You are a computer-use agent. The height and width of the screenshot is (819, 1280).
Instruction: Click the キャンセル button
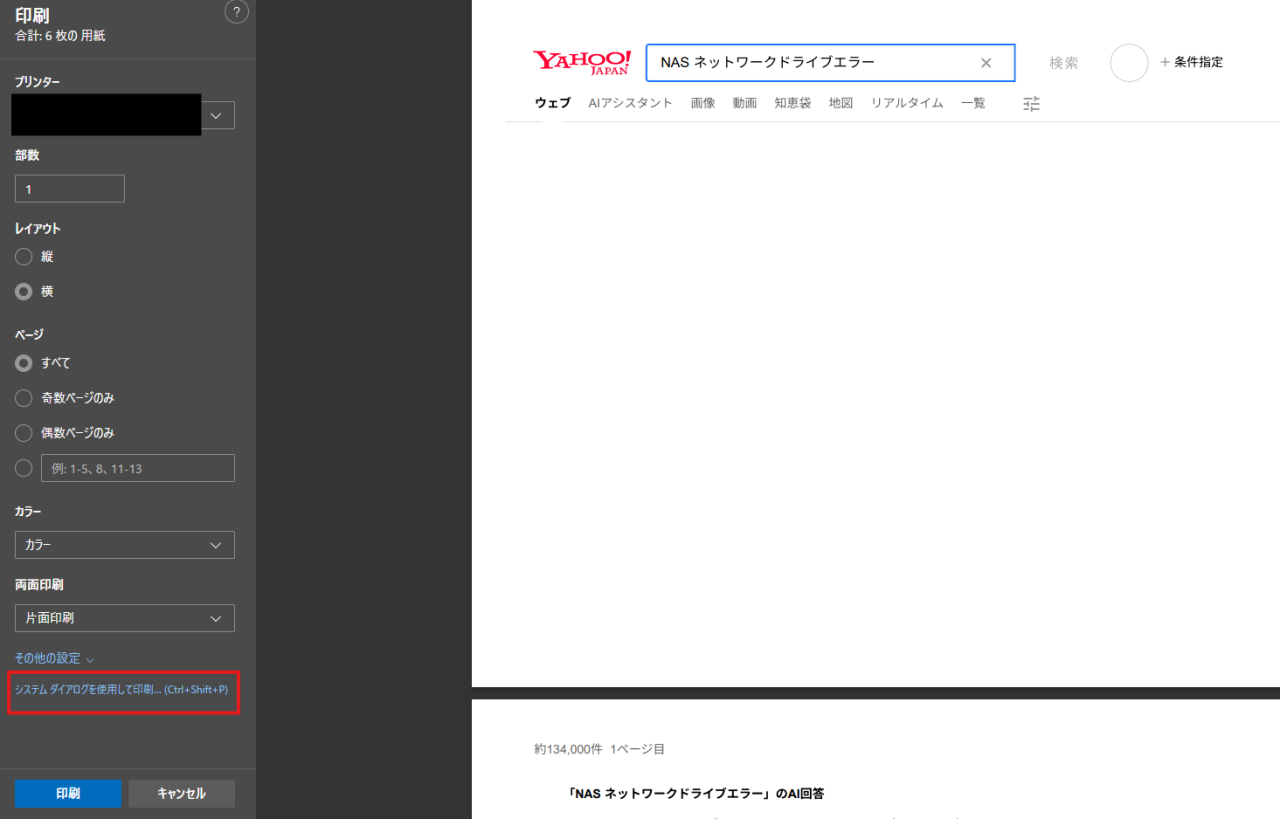pos(181,793)
